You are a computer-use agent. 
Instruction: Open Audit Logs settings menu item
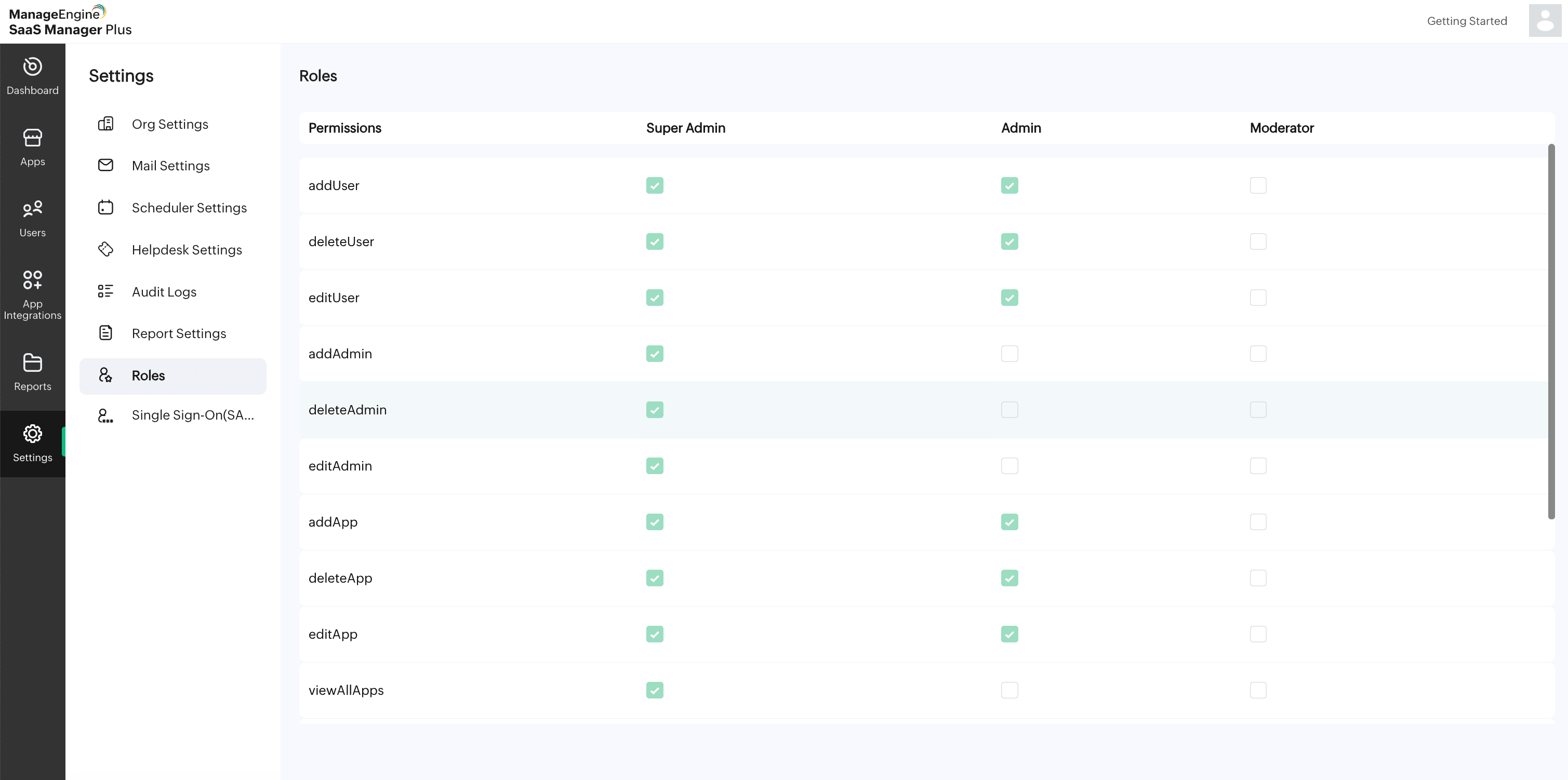(x=164, y=291)
